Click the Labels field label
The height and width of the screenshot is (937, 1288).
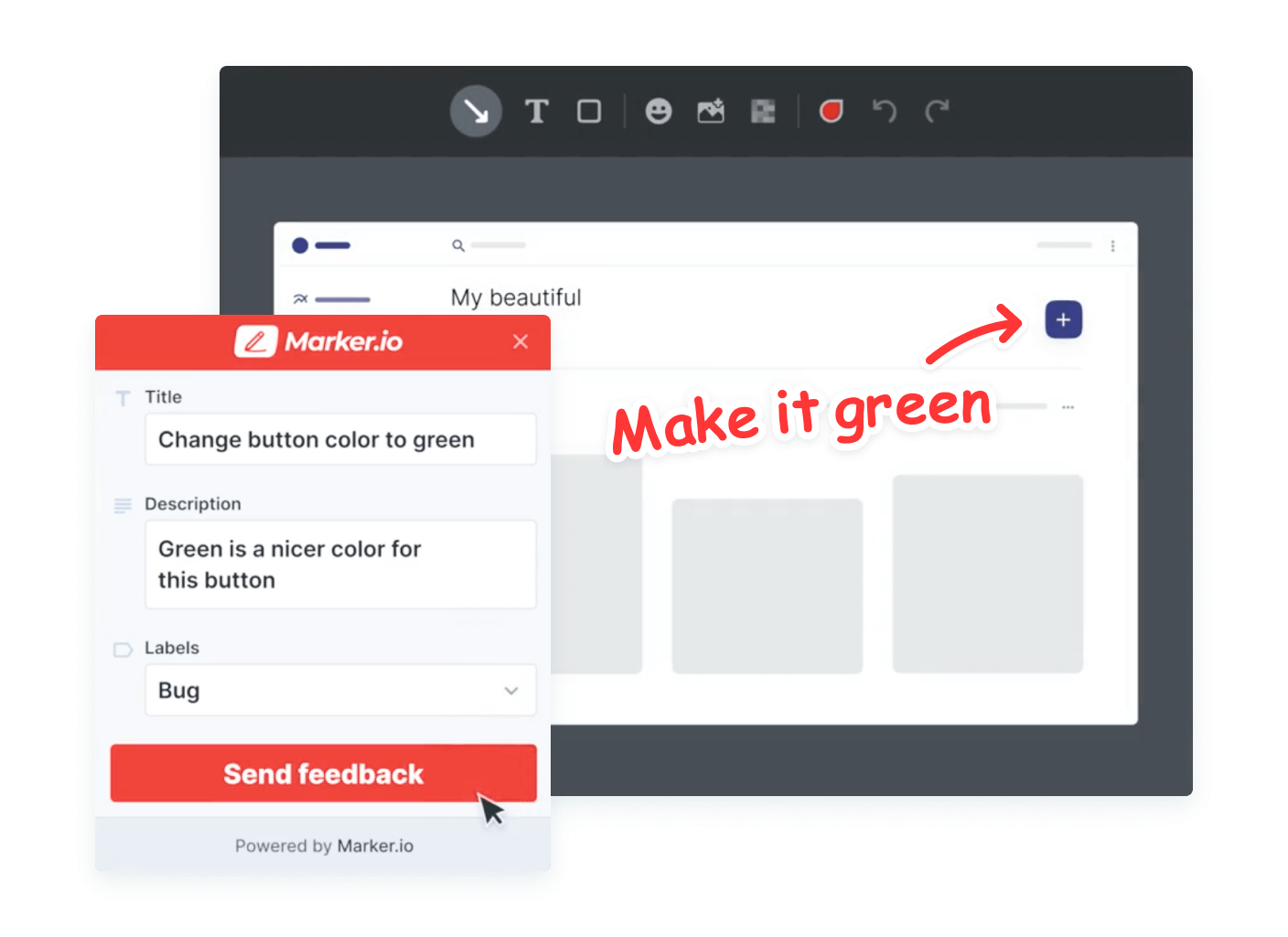tap(172, 648)
